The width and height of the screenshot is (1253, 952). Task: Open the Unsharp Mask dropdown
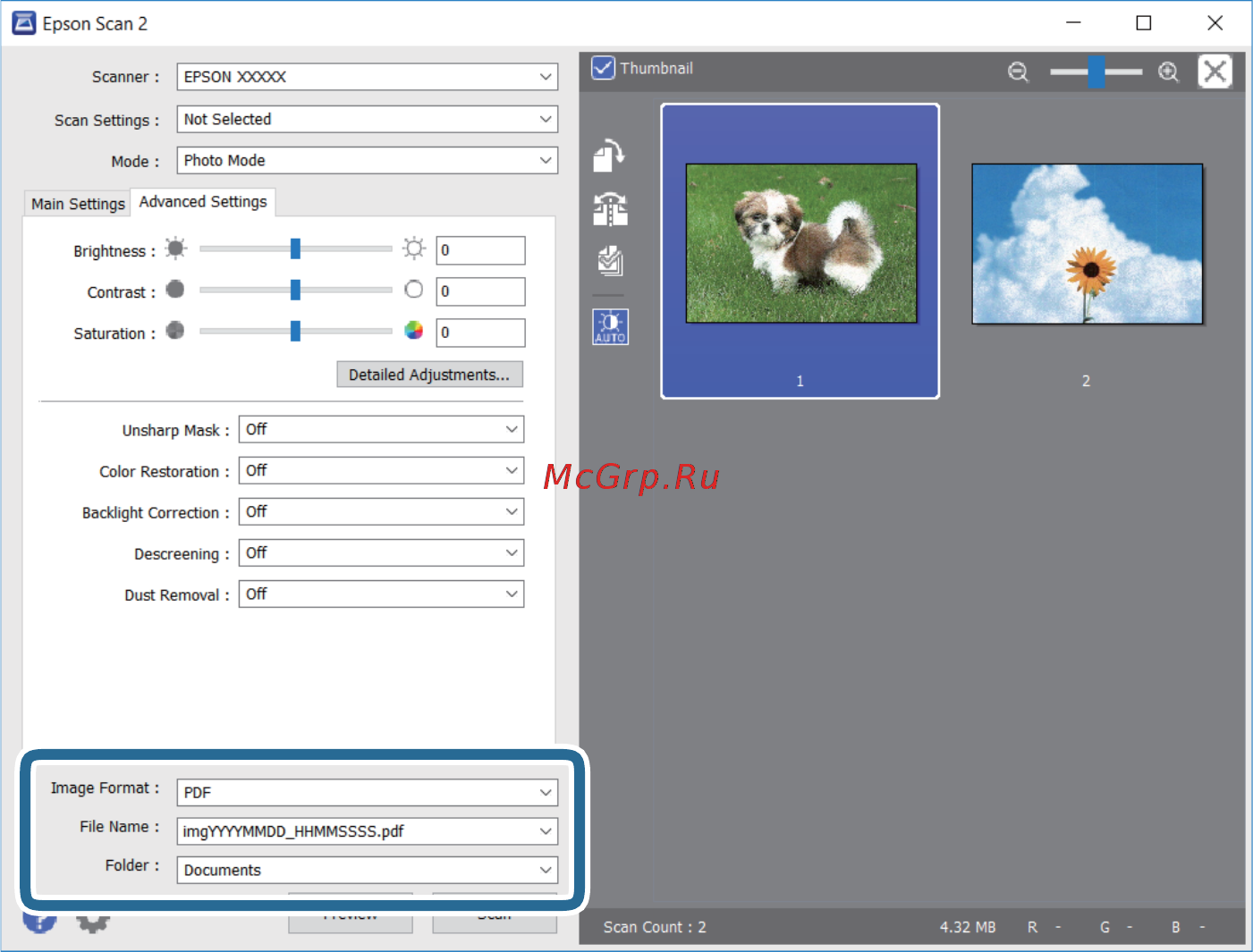tap(380, 430)
